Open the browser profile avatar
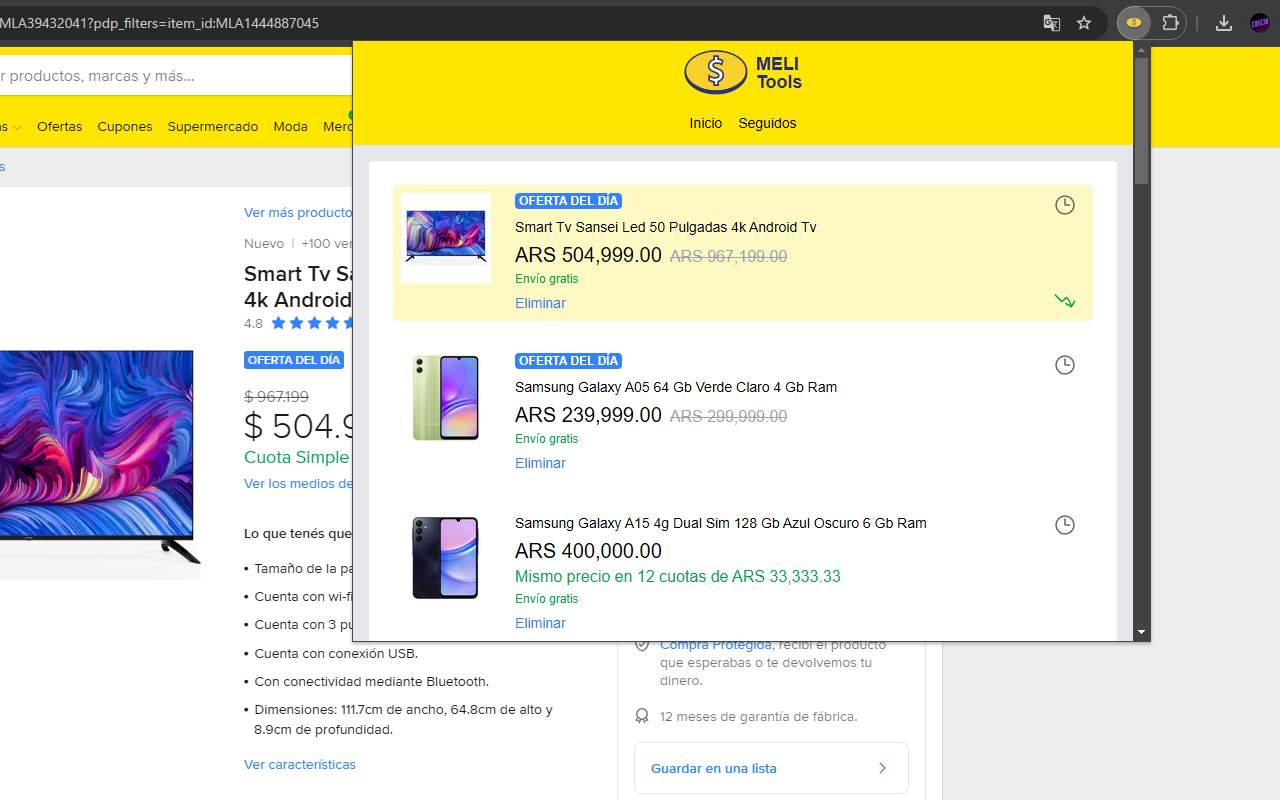 (x=1259, y=23)
